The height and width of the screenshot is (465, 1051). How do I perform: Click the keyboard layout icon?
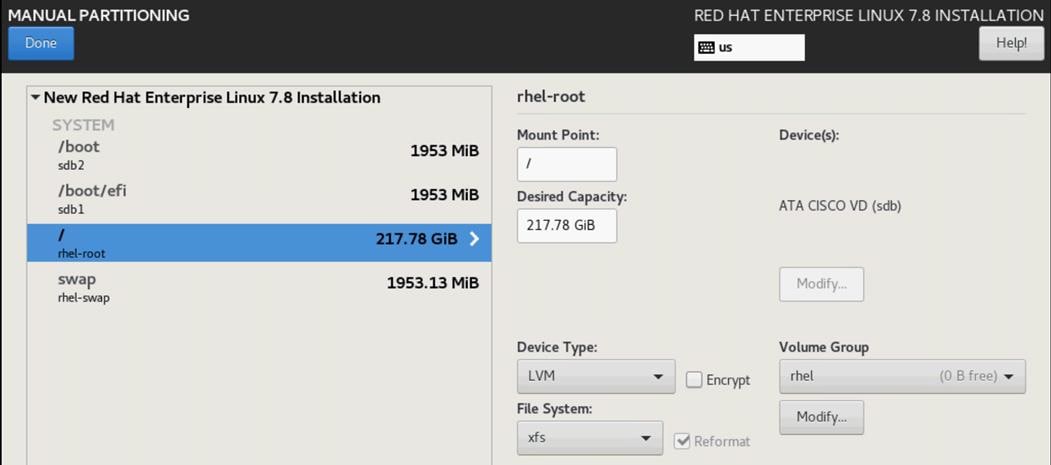point(706,48)
